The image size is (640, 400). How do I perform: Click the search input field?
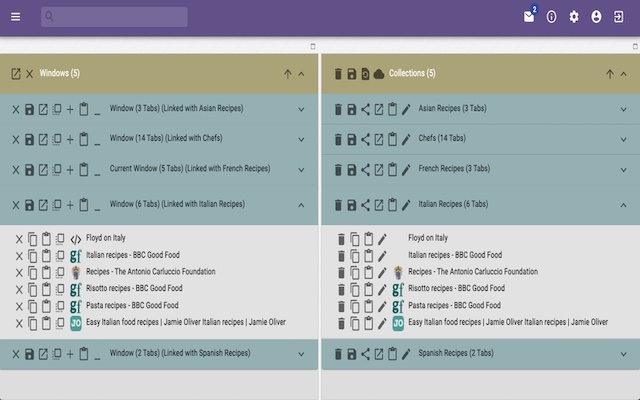pos(114,17)
